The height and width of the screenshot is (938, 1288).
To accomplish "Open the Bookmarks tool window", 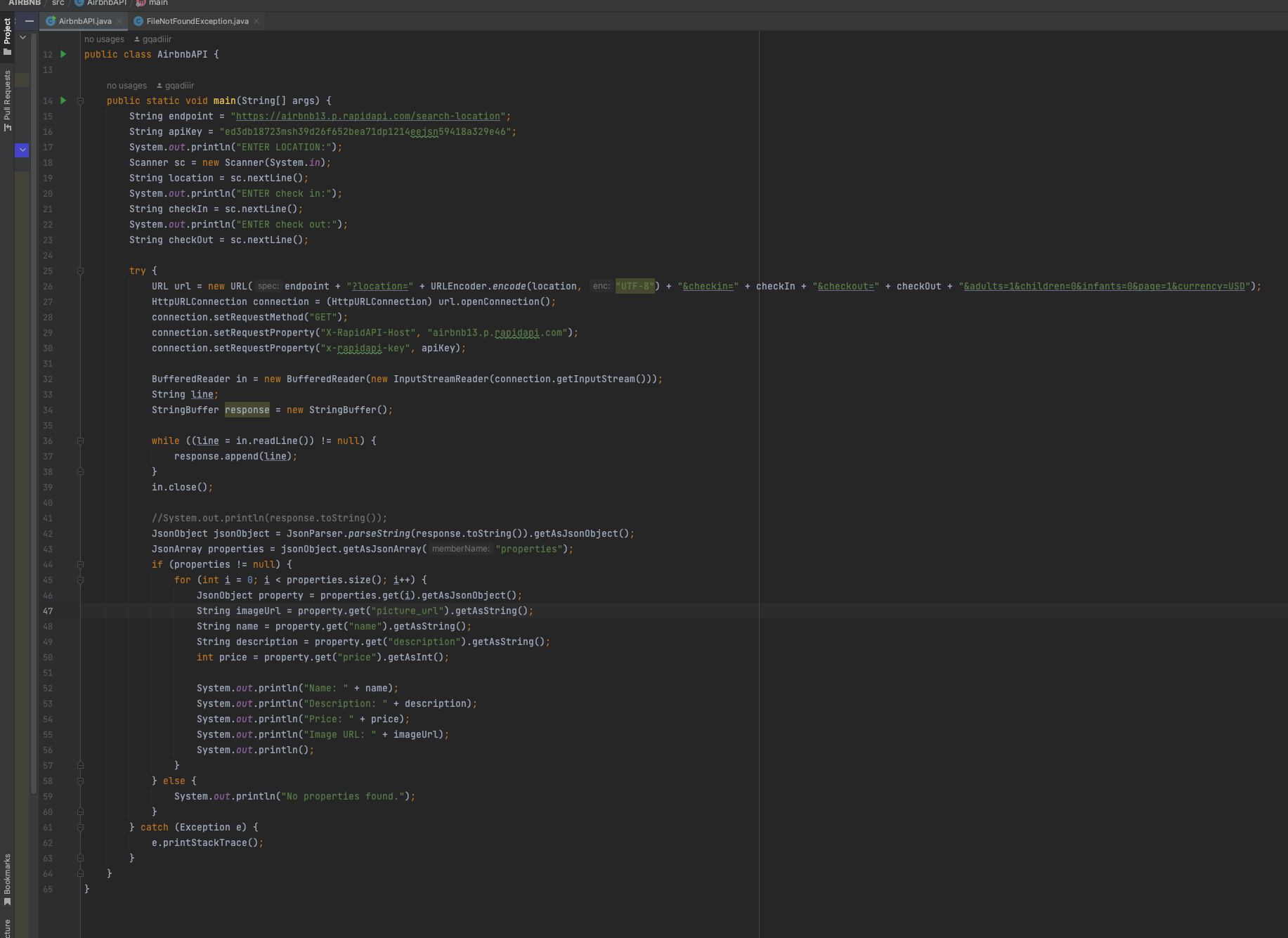I will 7,878.
